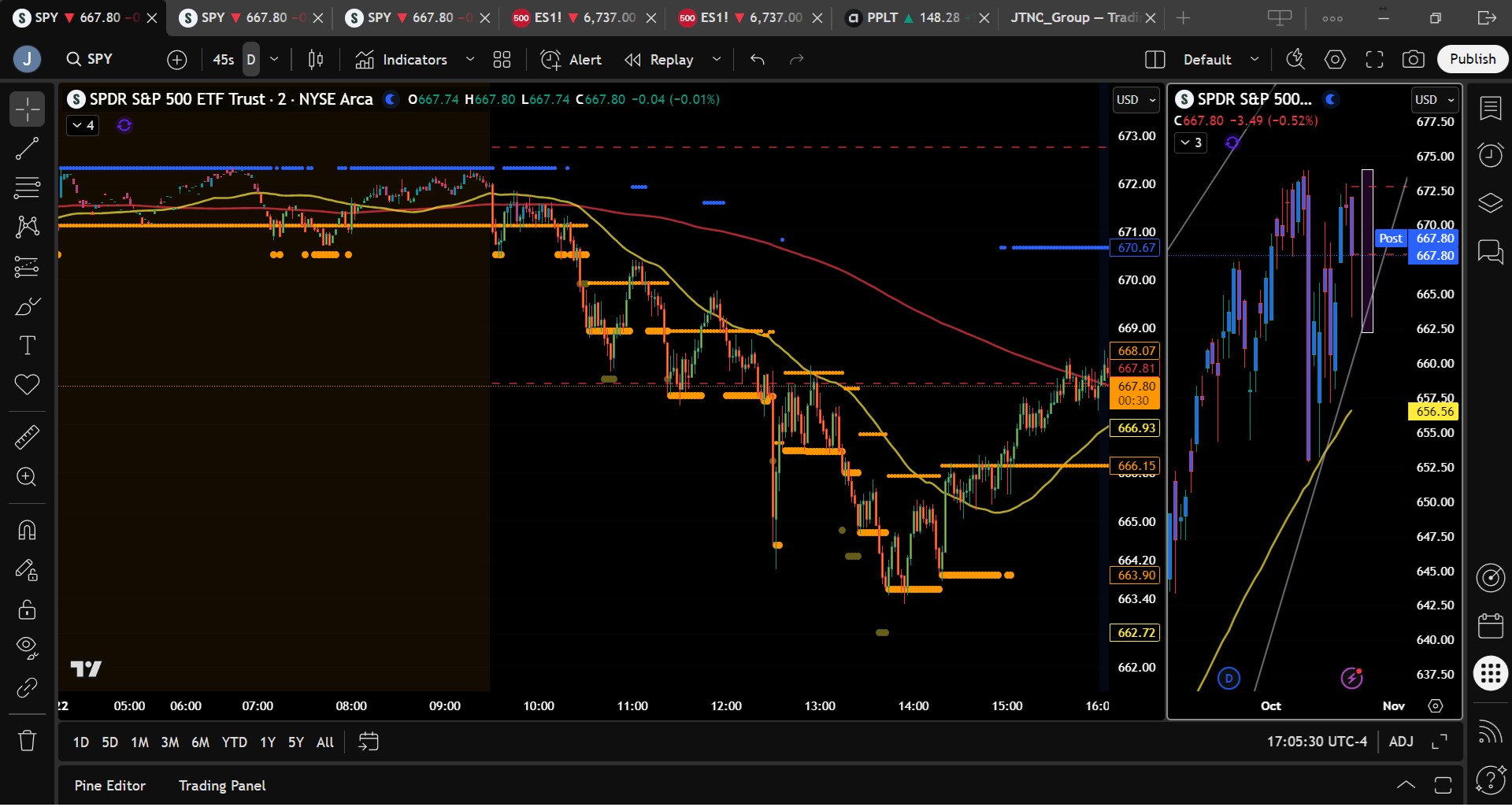This screenshot has height=807, width=1512.
Task: Change main chart USD currency
Action: (1136, 100)
